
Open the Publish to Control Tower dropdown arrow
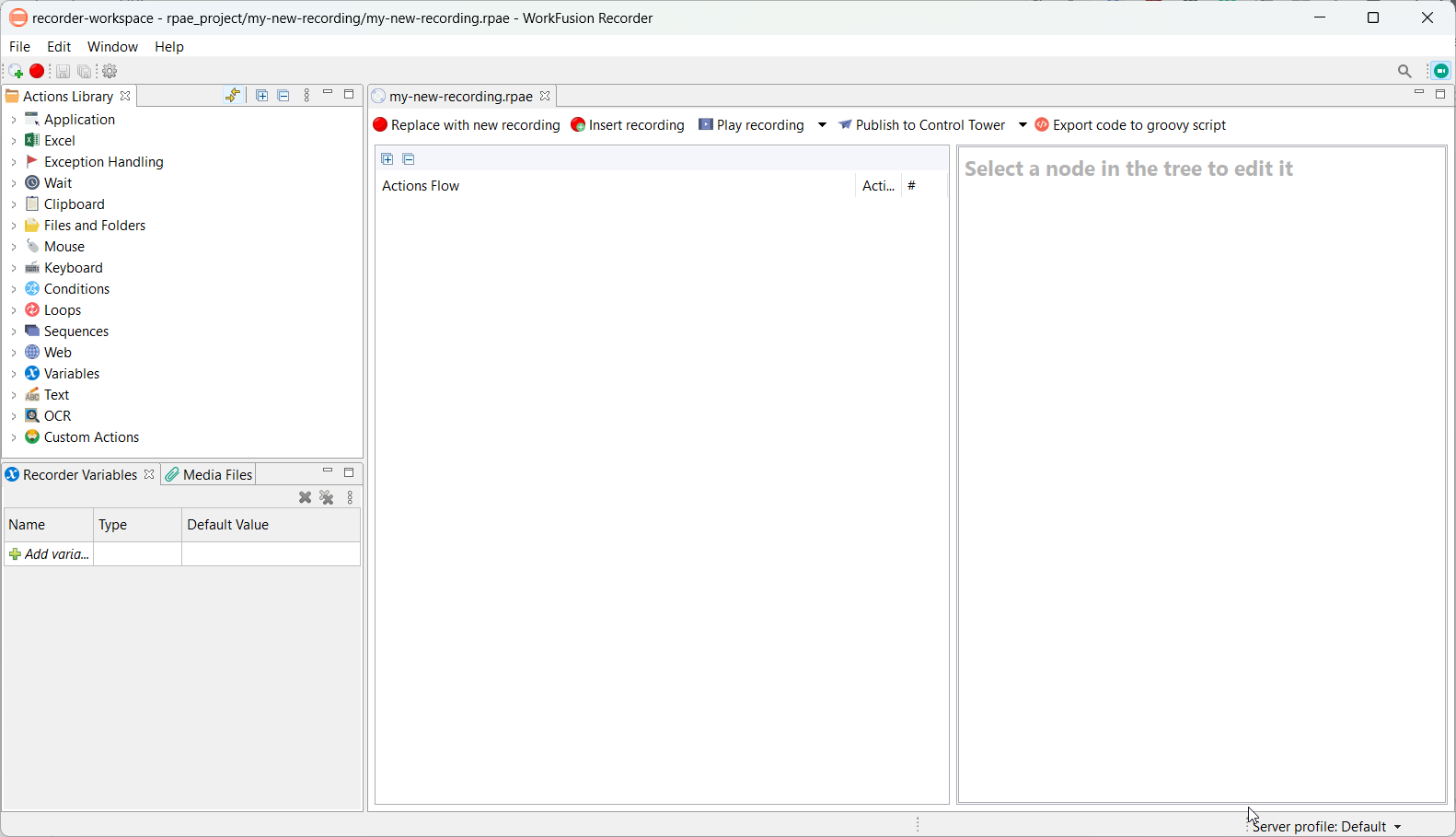tap(1023, 125)
